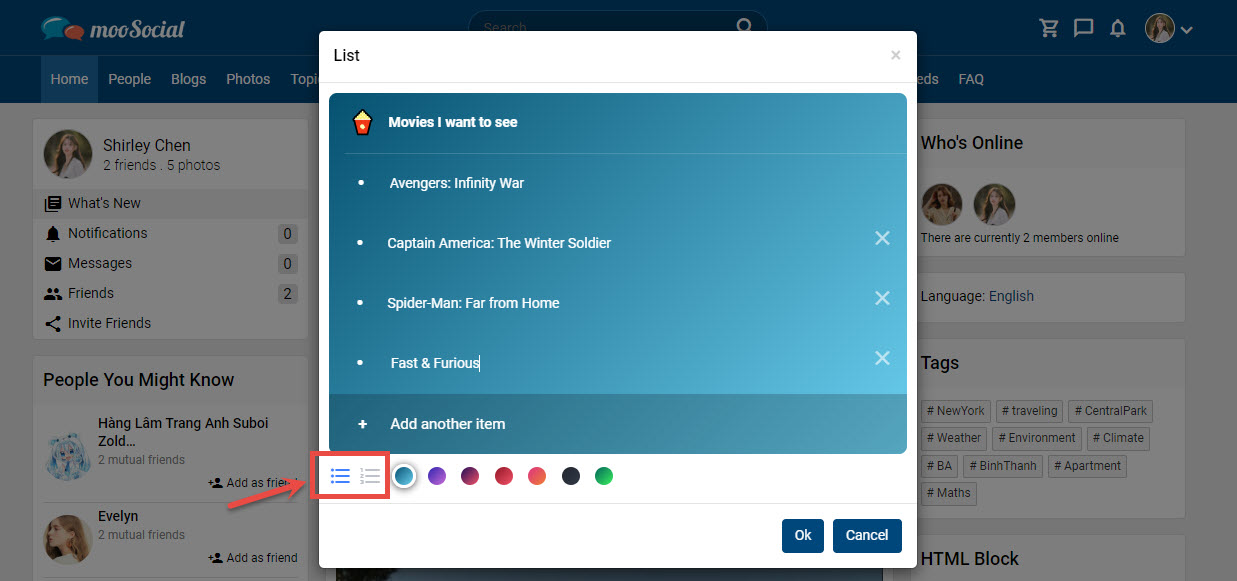Click the search magnifier icon
1237x581 pixels.
point(745,27)
